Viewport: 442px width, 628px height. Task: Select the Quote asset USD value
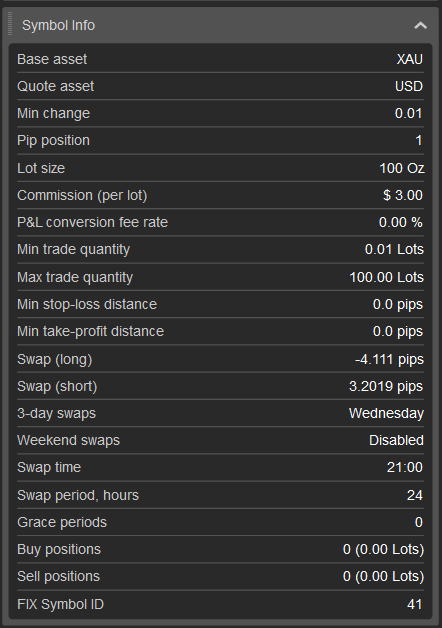click(409, 86)
